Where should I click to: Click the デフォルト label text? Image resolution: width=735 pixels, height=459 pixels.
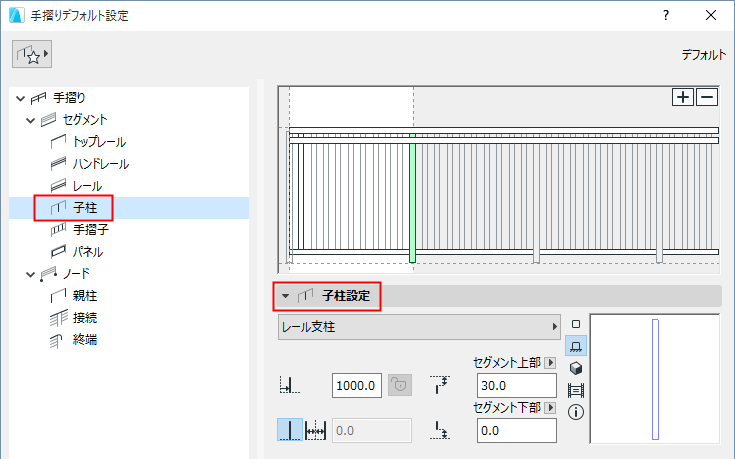pyautogui.click(x=704, y=55)
